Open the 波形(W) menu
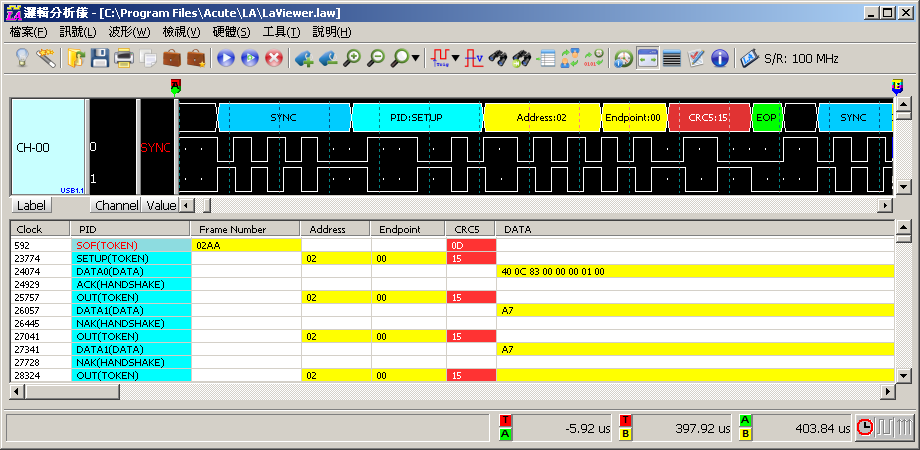The height and width of the screenshot is (450, 920). click(x=129, y=32)
